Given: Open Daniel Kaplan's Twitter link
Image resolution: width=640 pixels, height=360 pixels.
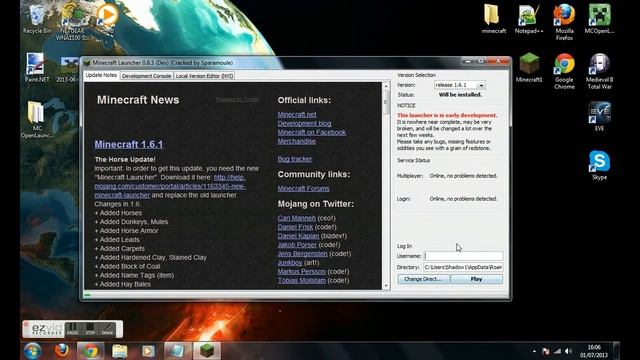Looking at the screenshot, I should (298, 236).
